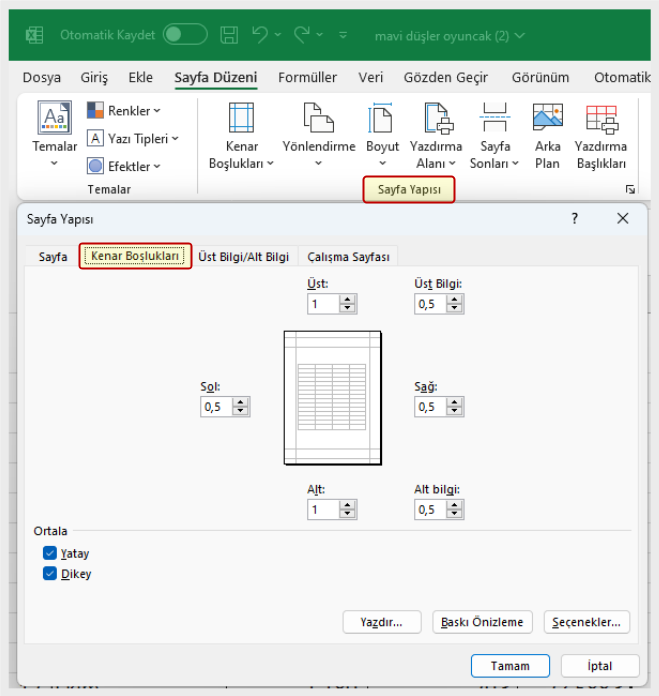Increase the Üst Bilgi value
Image resolution: width=659 pixels, height=696 pixels.
coord(454,300)
